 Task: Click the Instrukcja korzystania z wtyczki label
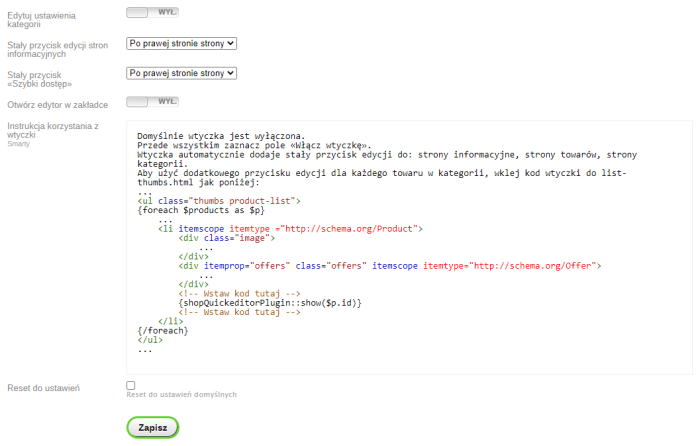click(52, 129)
